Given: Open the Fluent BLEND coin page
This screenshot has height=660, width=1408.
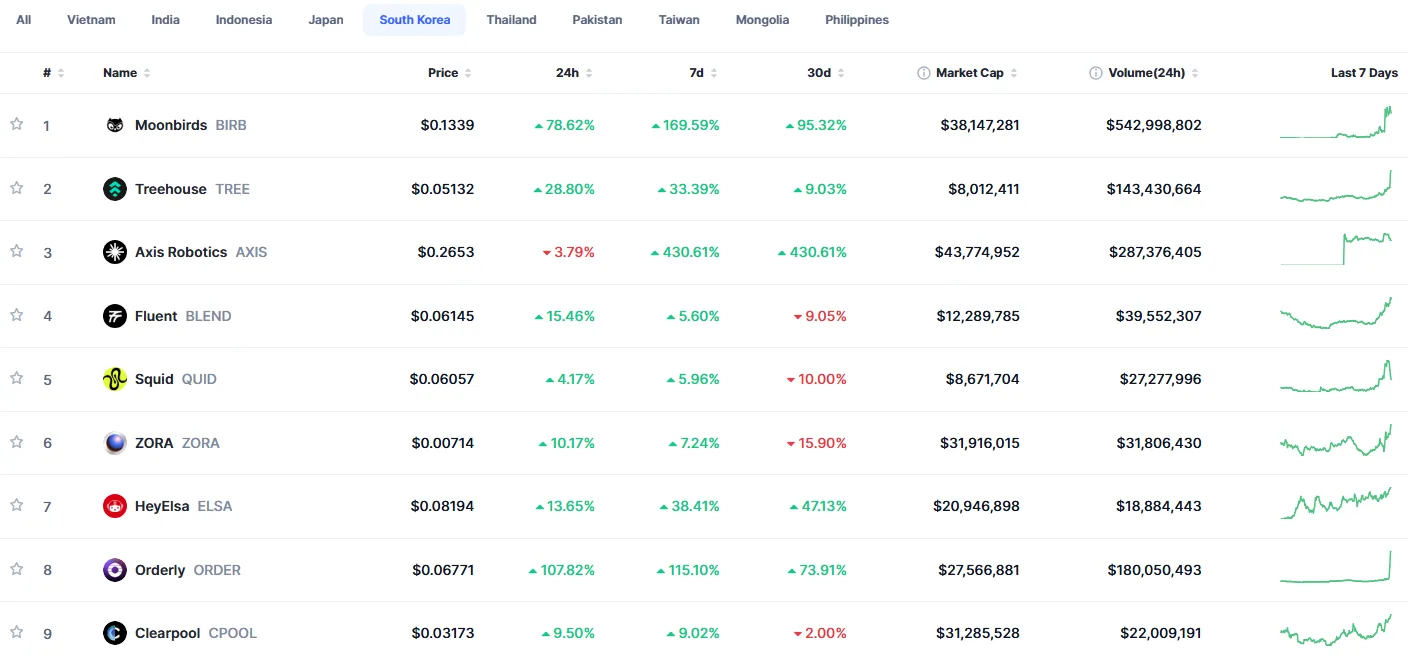Looking at the screenshot, I should [183, 316].
